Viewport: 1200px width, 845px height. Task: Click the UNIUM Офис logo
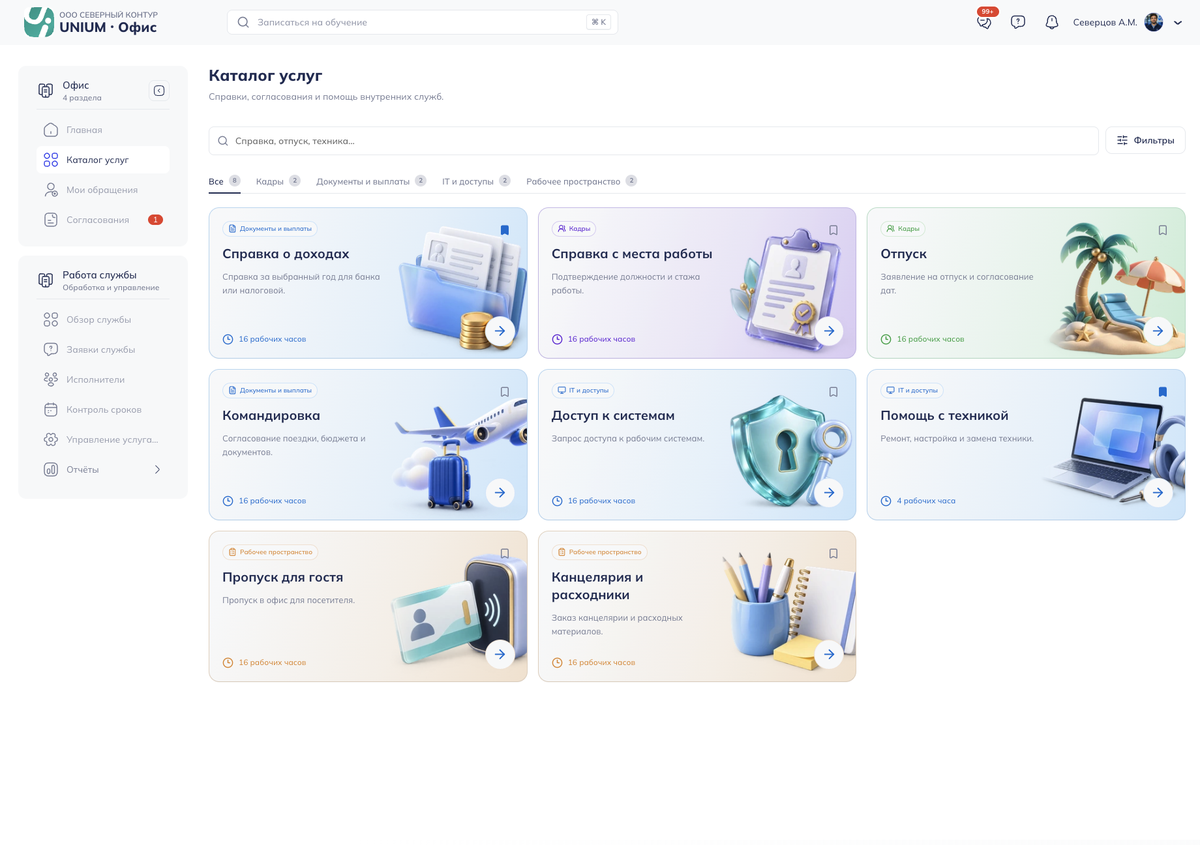91,22
